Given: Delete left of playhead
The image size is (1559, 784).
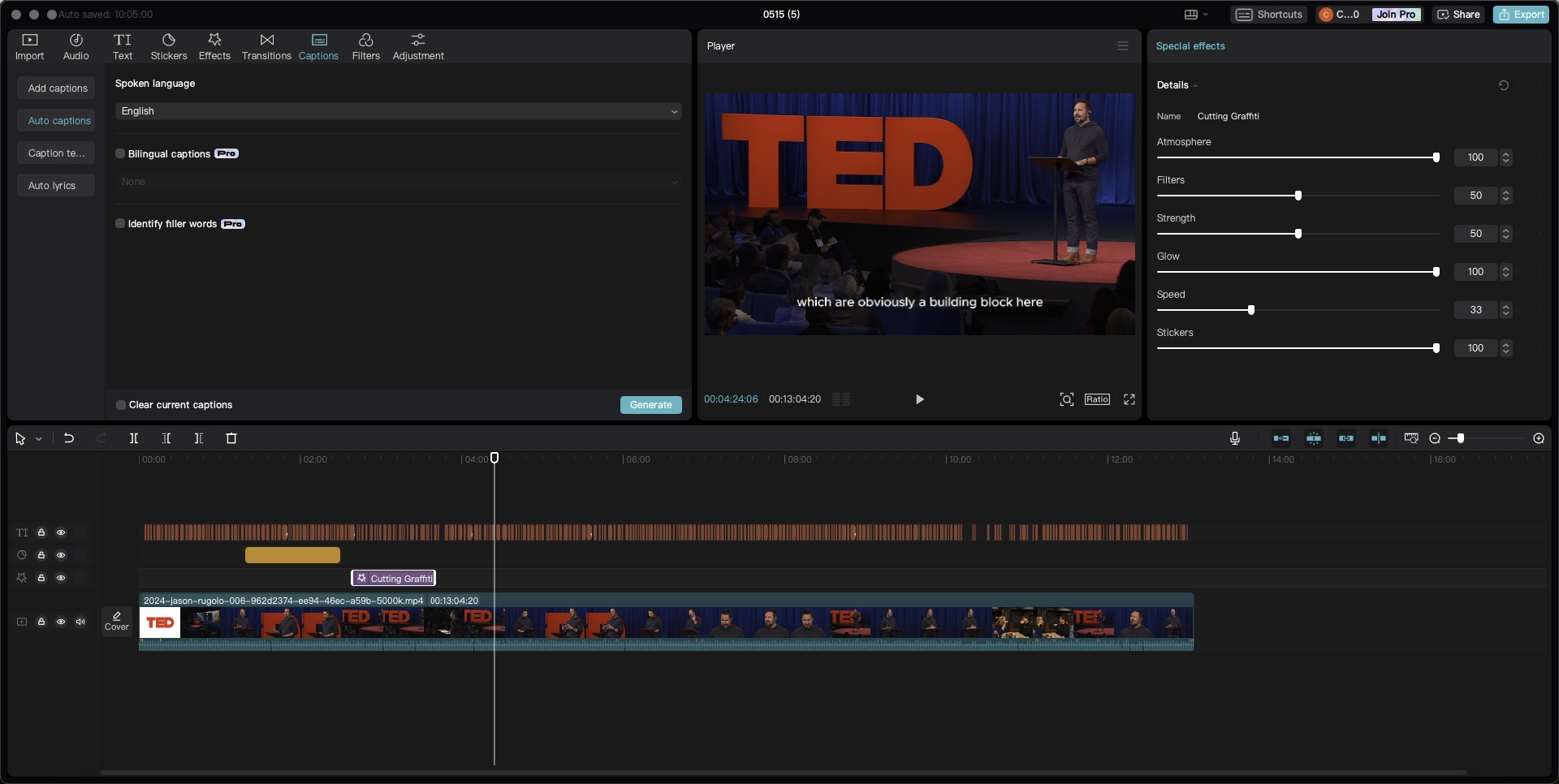Looking at the screenshot, I should pyautogui.click(x=166, y=438).
